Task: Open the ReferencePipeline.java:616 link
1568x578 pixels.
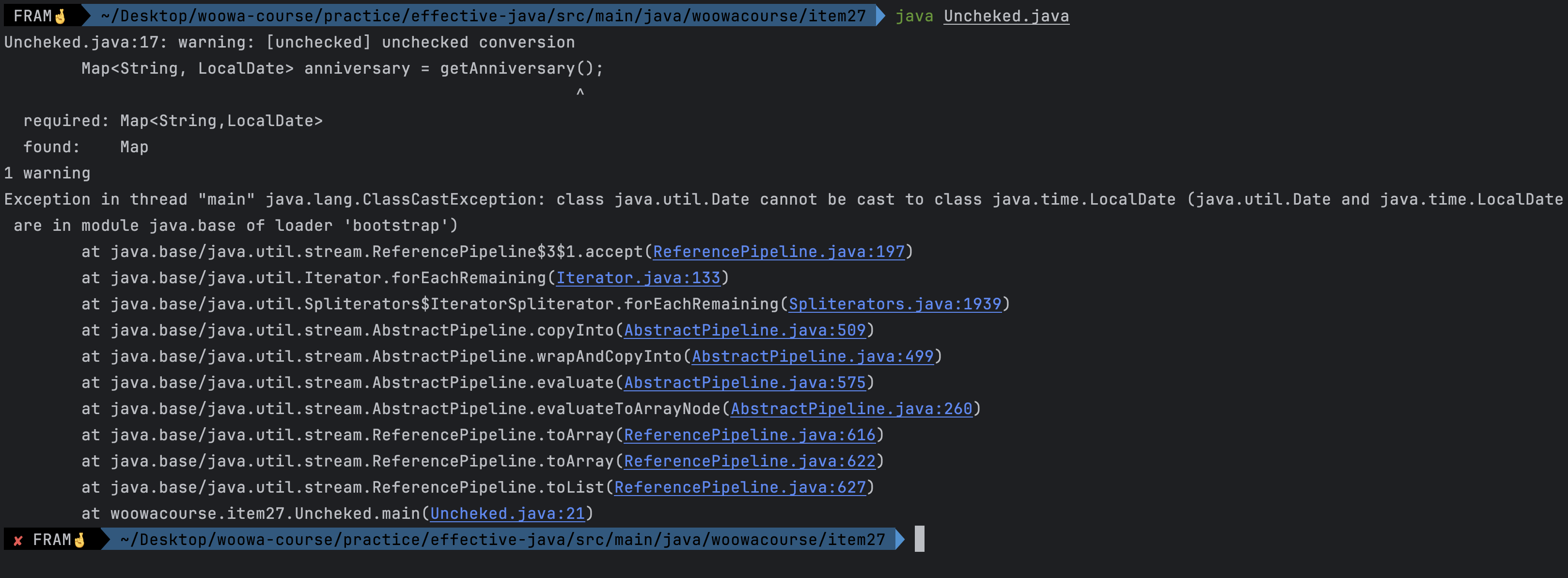Action: (x=749, y=435)
